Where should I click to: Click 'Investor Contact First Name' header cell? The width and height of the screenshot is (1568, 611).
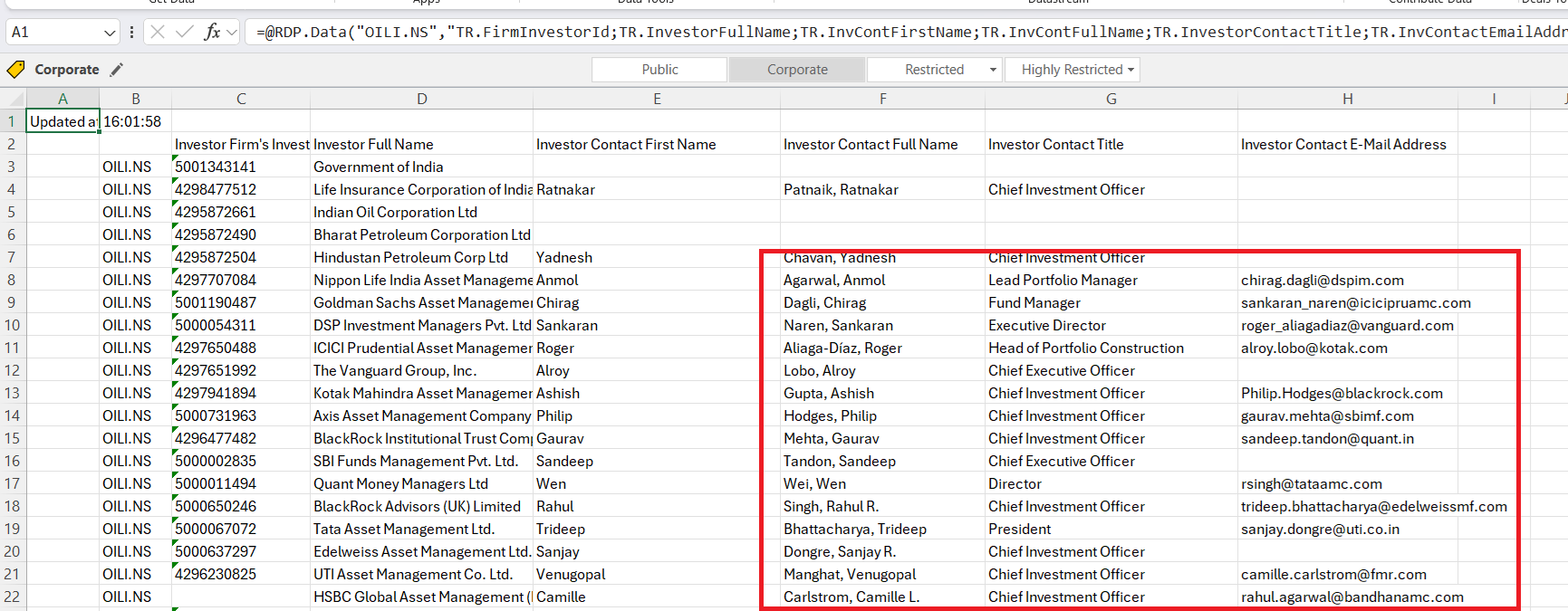pyautogui.click(x=657, y=144)
